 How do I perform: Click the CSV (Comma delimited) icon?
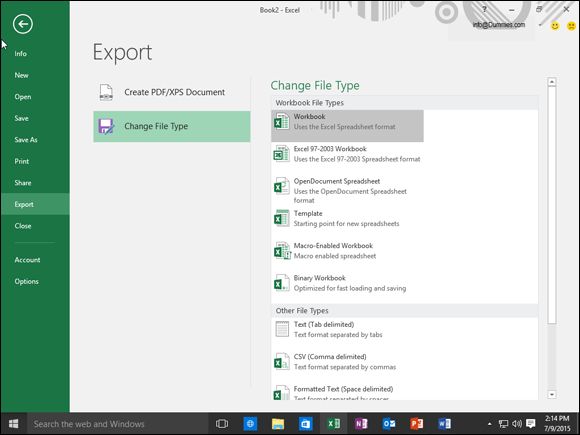[x=281, y=361]
